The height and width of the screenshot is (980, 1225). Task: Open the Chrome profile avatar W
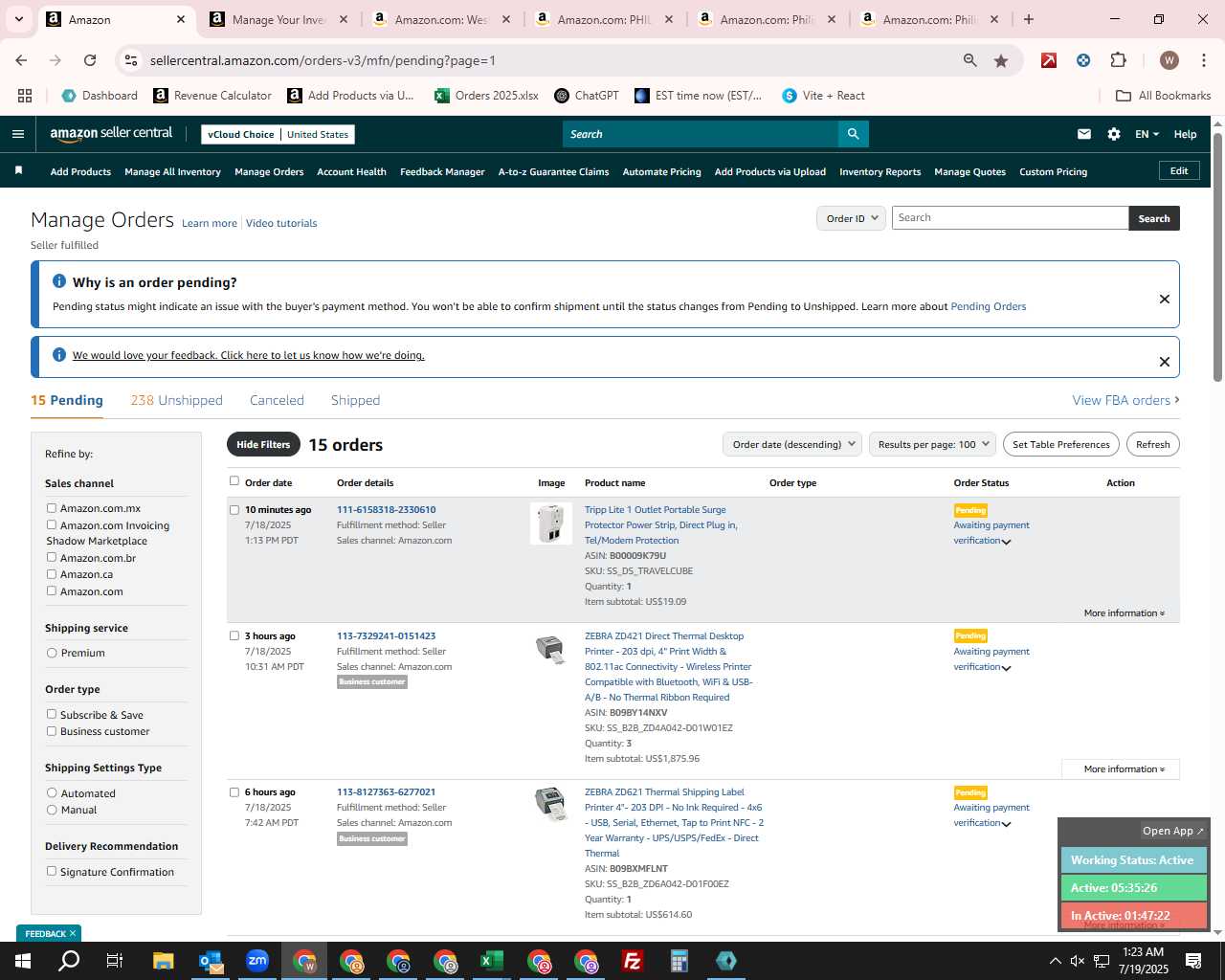[x=1169, y=60]
